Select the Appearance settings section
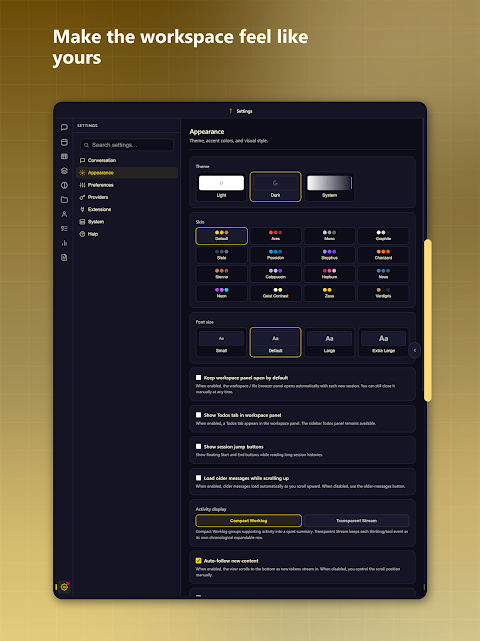Image resolution: width=480 pixels, height=641 pixels. click(127, 173)
